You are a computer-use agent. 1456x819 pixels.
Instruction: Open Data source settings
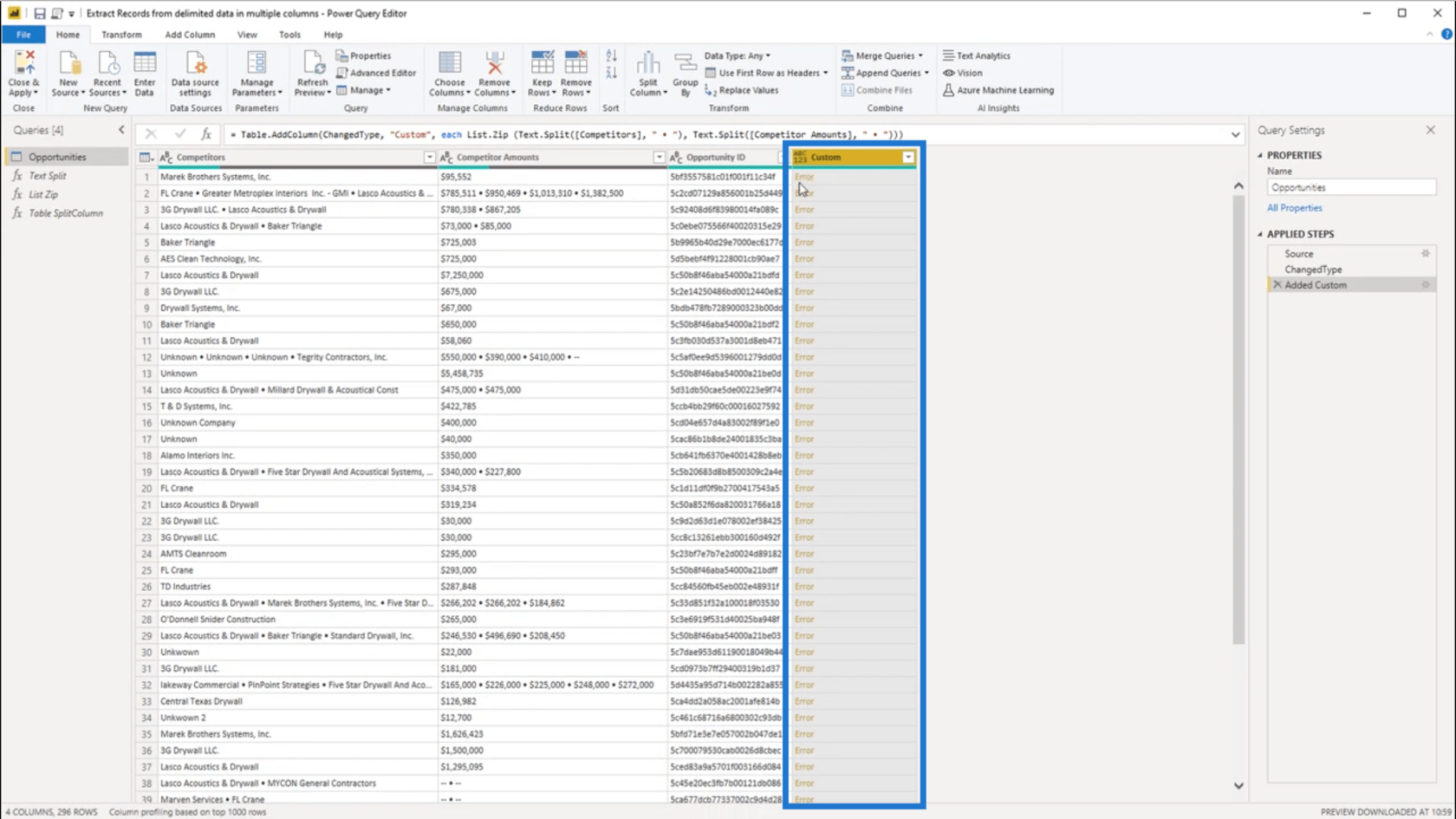tap(195, 62)
